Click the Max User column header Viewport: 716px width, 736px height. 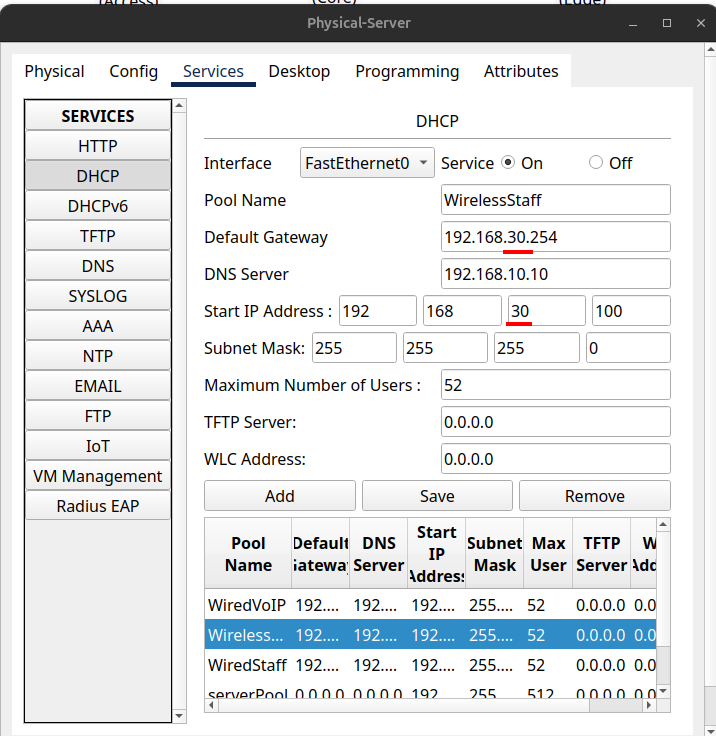pos(548,554)
